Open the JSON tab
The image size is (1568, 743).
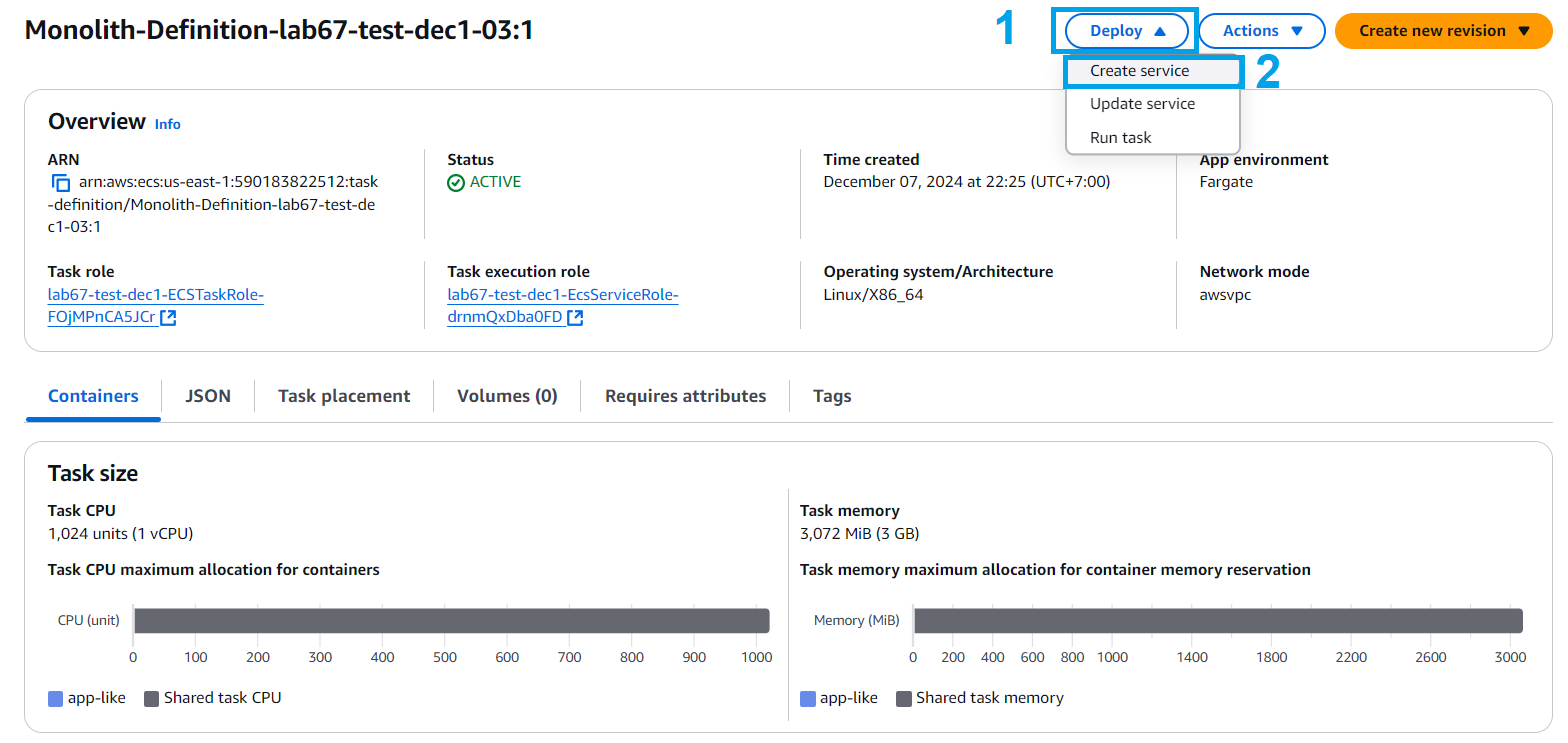[208, 396]
